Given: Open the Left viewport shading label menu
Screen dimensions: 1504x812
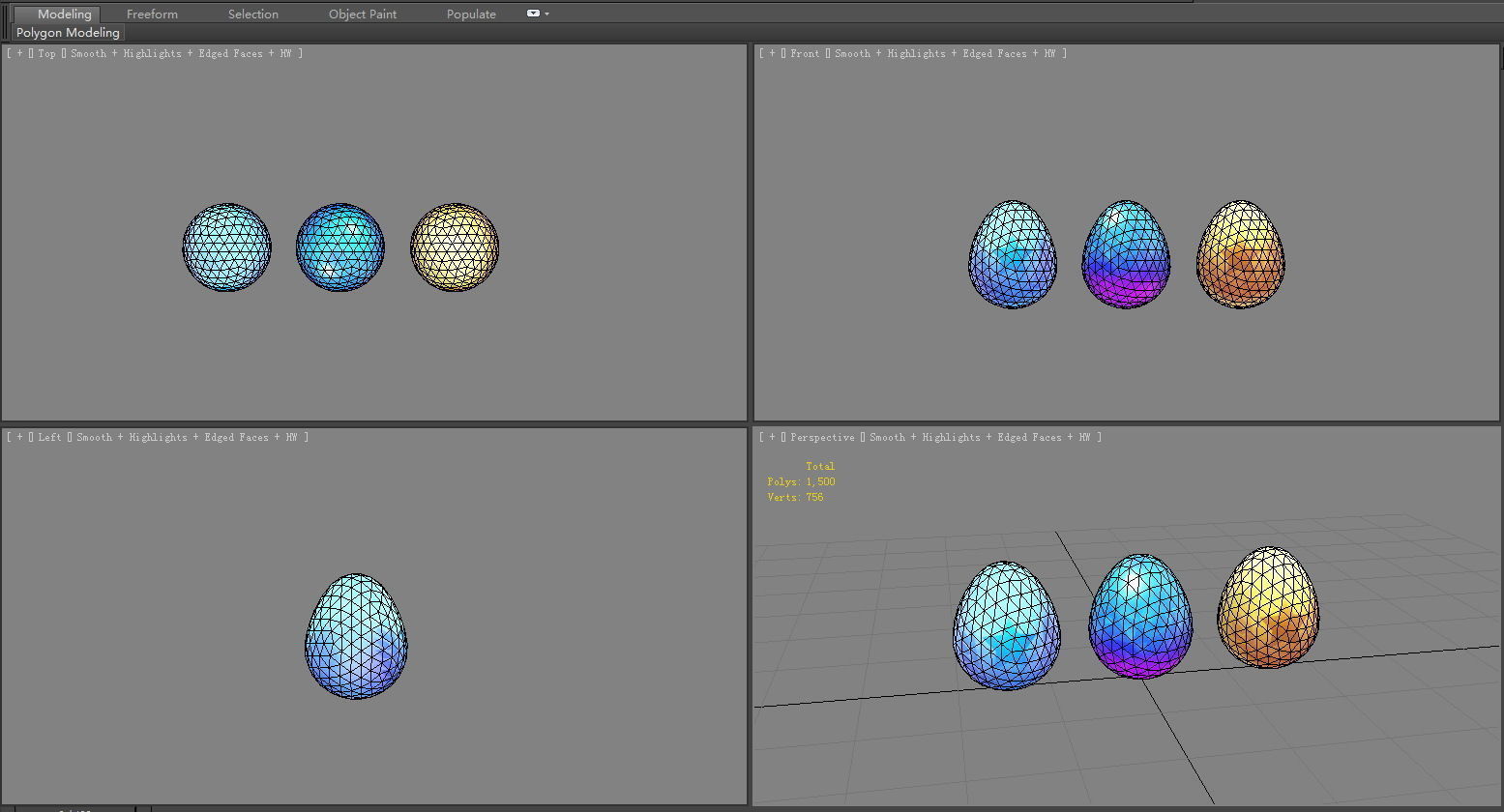Looking at the screenshot, I should 187,438.
